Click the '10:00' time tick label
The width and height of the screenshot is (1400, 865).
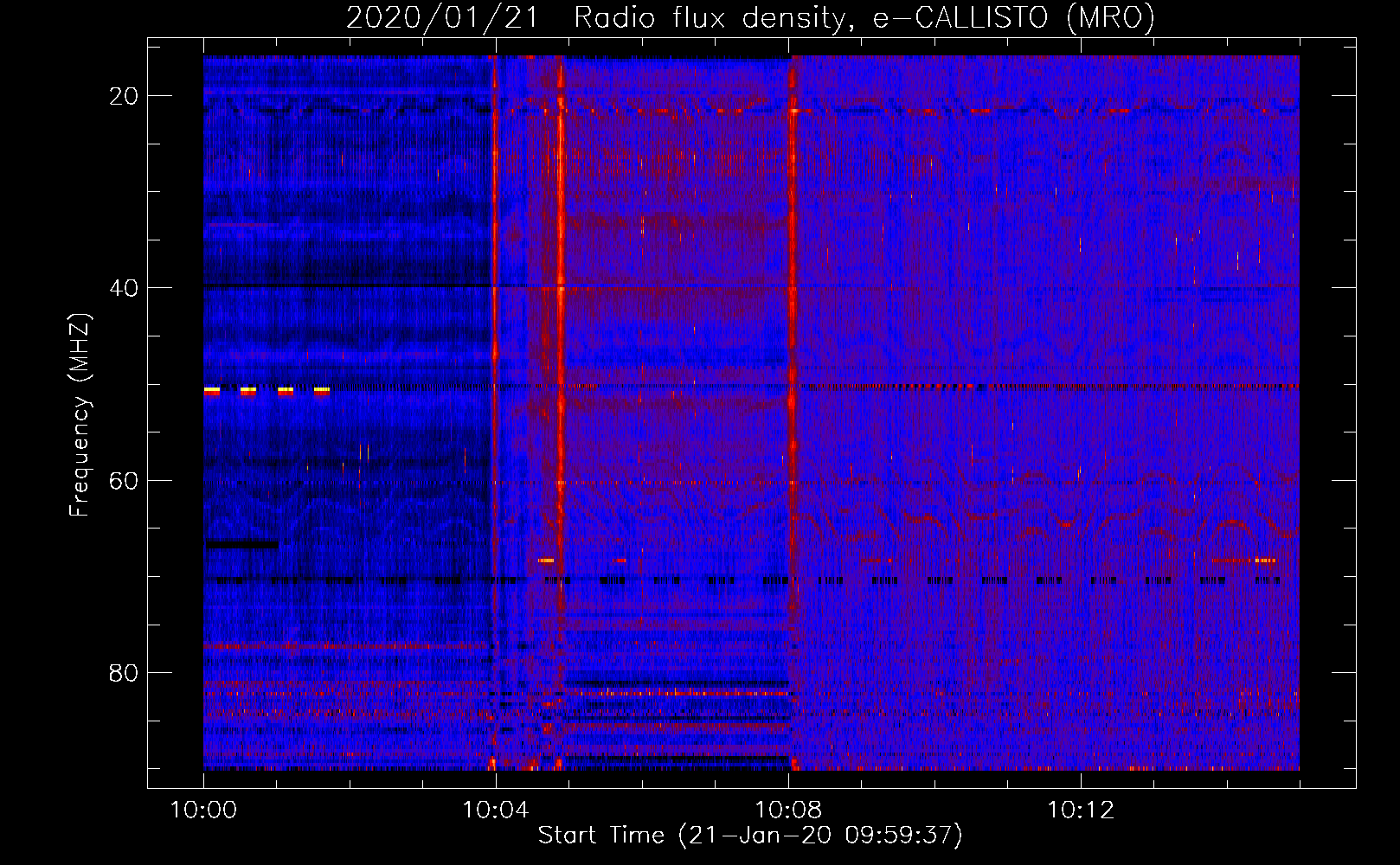(x=203, y=811)
